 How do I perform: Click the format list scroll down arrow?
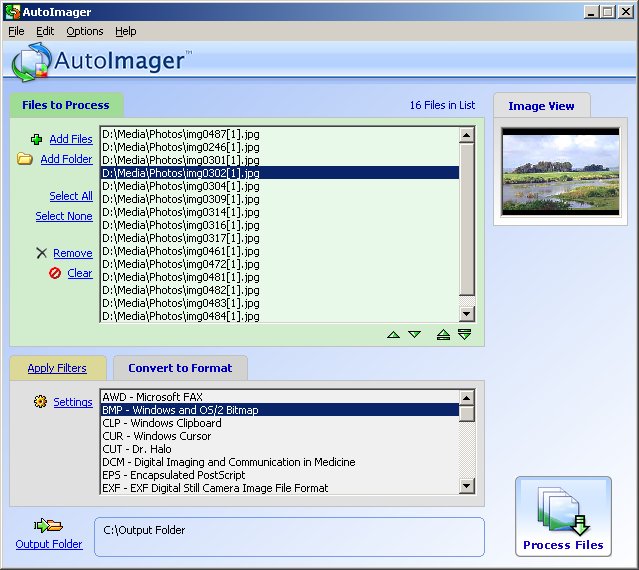coord(467,486)
